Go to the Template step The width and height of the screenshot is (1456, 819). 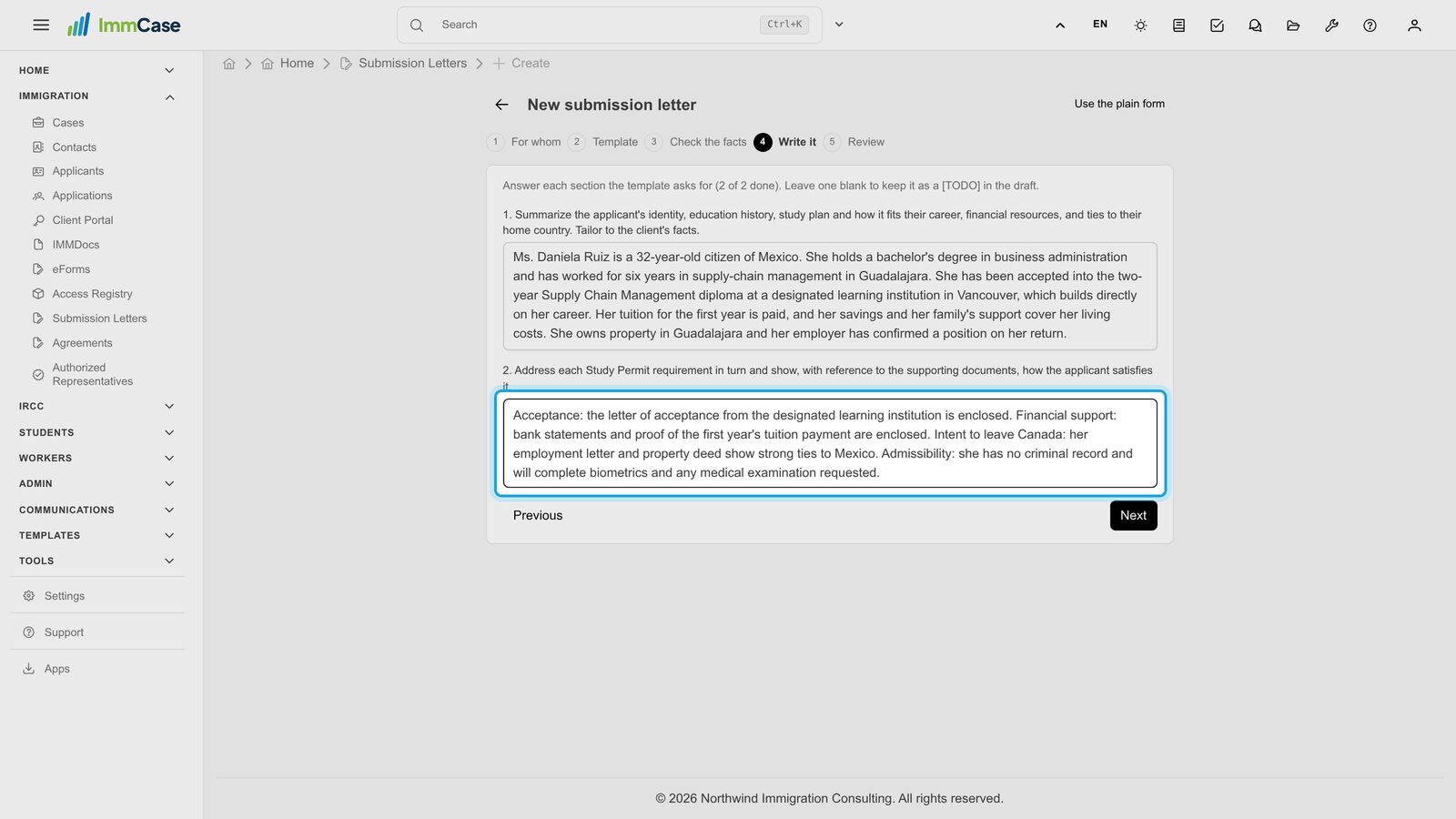pyautogui.click(x=603, y=142)
